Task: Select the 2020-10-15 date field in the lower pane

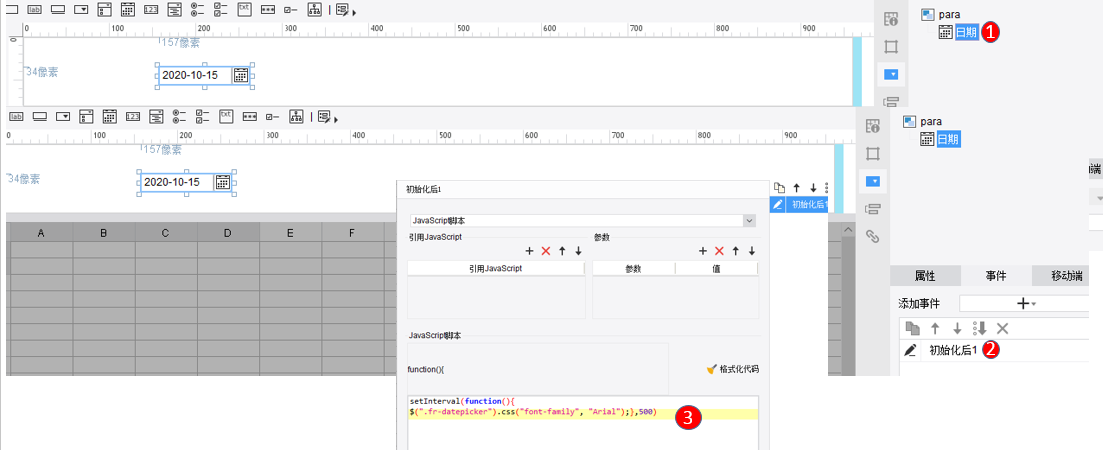Action: pyautogui.click(x=186, y=182)
